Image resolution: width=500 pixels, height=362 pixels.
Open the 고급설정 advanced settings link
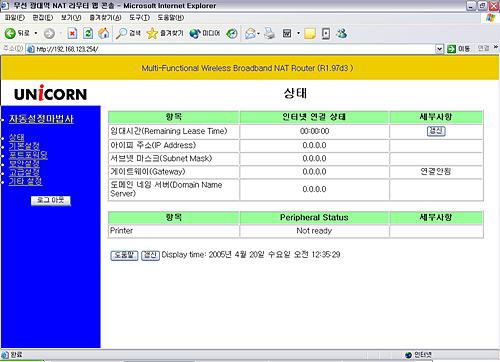coord(24,172)
